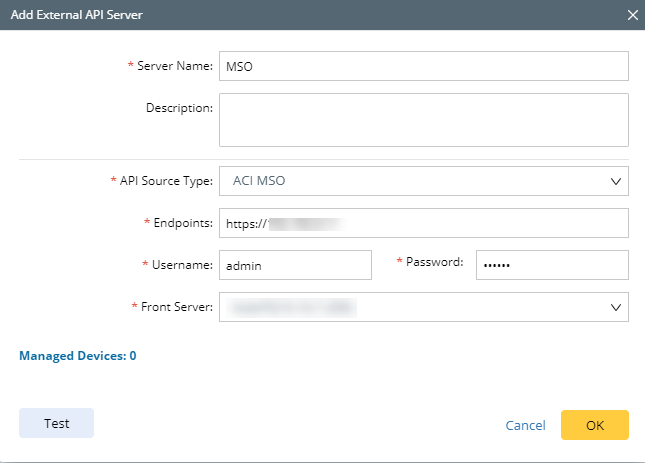Click the Server Name label
645x463 pixels.
click(173, 66)
